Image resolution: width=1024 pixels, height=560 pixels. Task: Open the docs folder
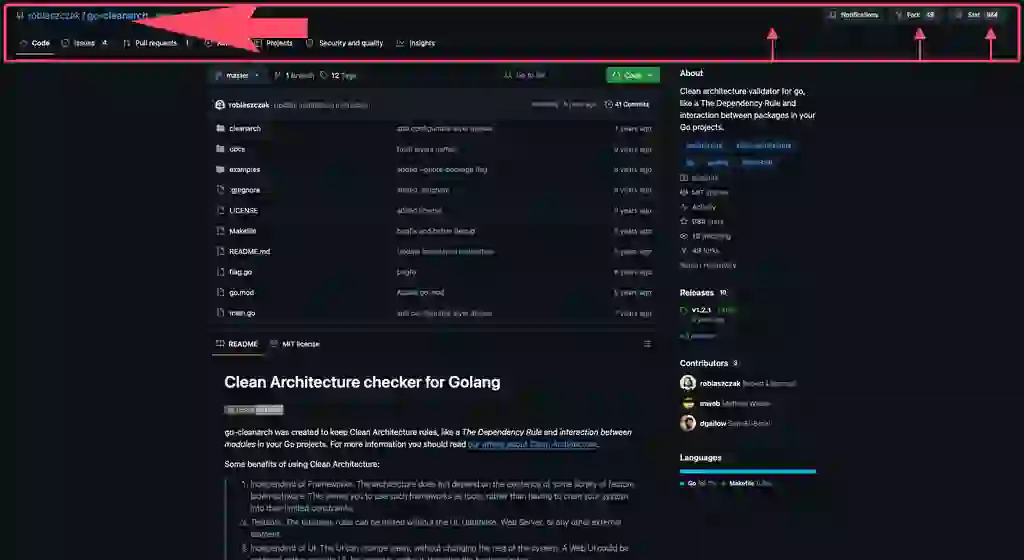coord(237,149)
